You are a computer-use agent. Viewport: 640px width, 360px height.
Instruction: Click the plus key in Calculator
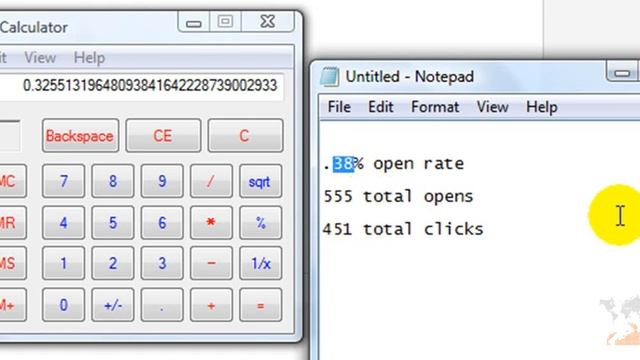tap(211, 305)
